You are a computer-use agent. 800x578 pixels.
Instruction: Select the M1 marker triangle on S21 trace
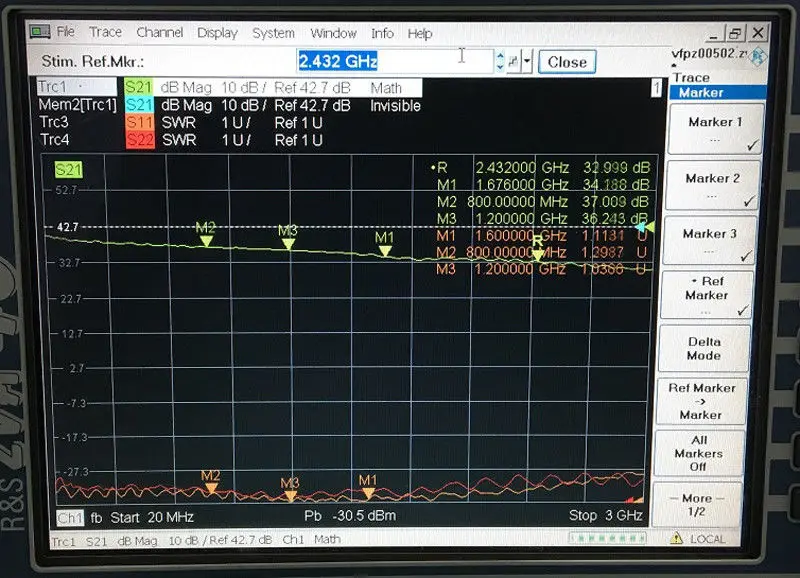(x=385, y=250)
